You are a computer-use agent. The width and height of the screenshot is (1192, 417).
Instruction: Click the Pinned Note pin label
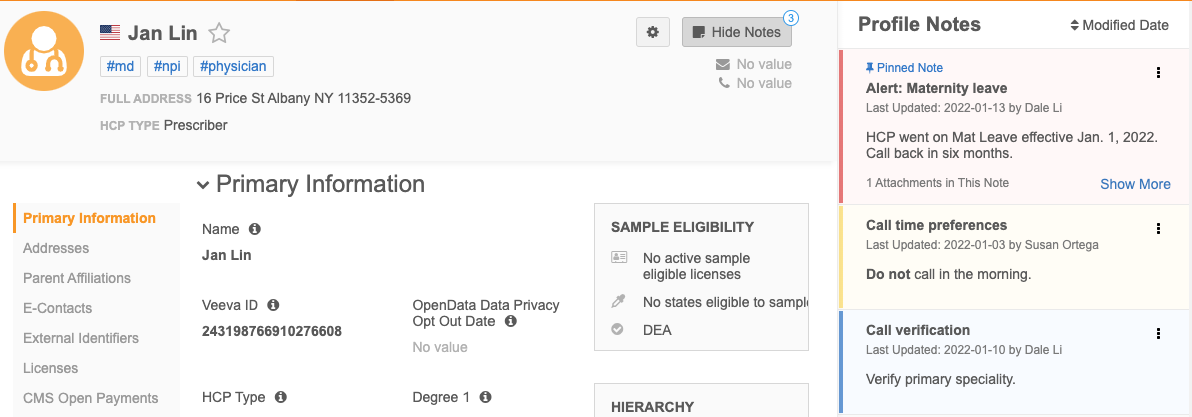coord(904,68)
